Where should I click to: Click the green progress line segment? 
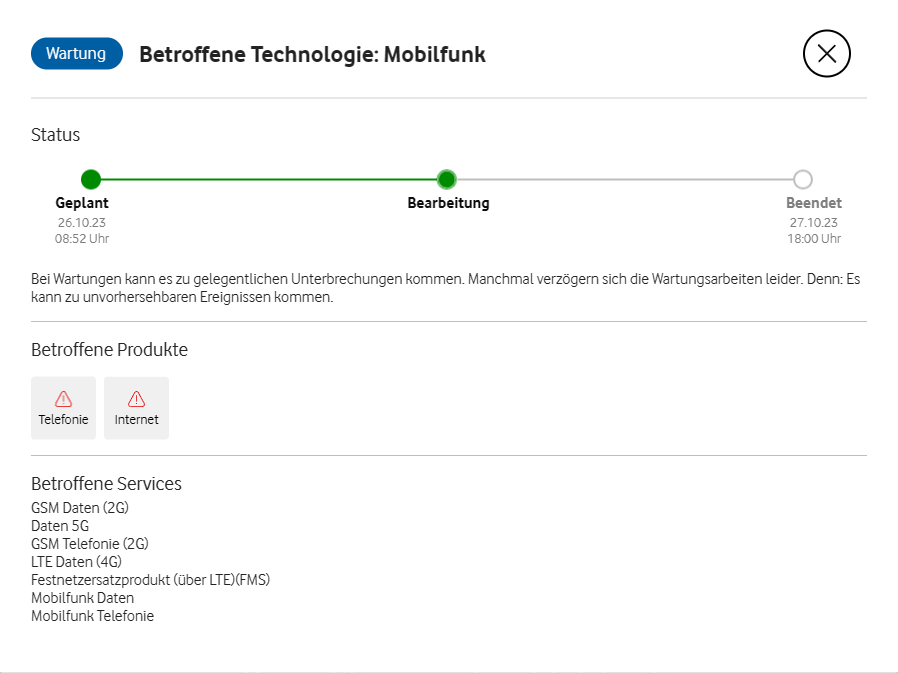[270, 180]
